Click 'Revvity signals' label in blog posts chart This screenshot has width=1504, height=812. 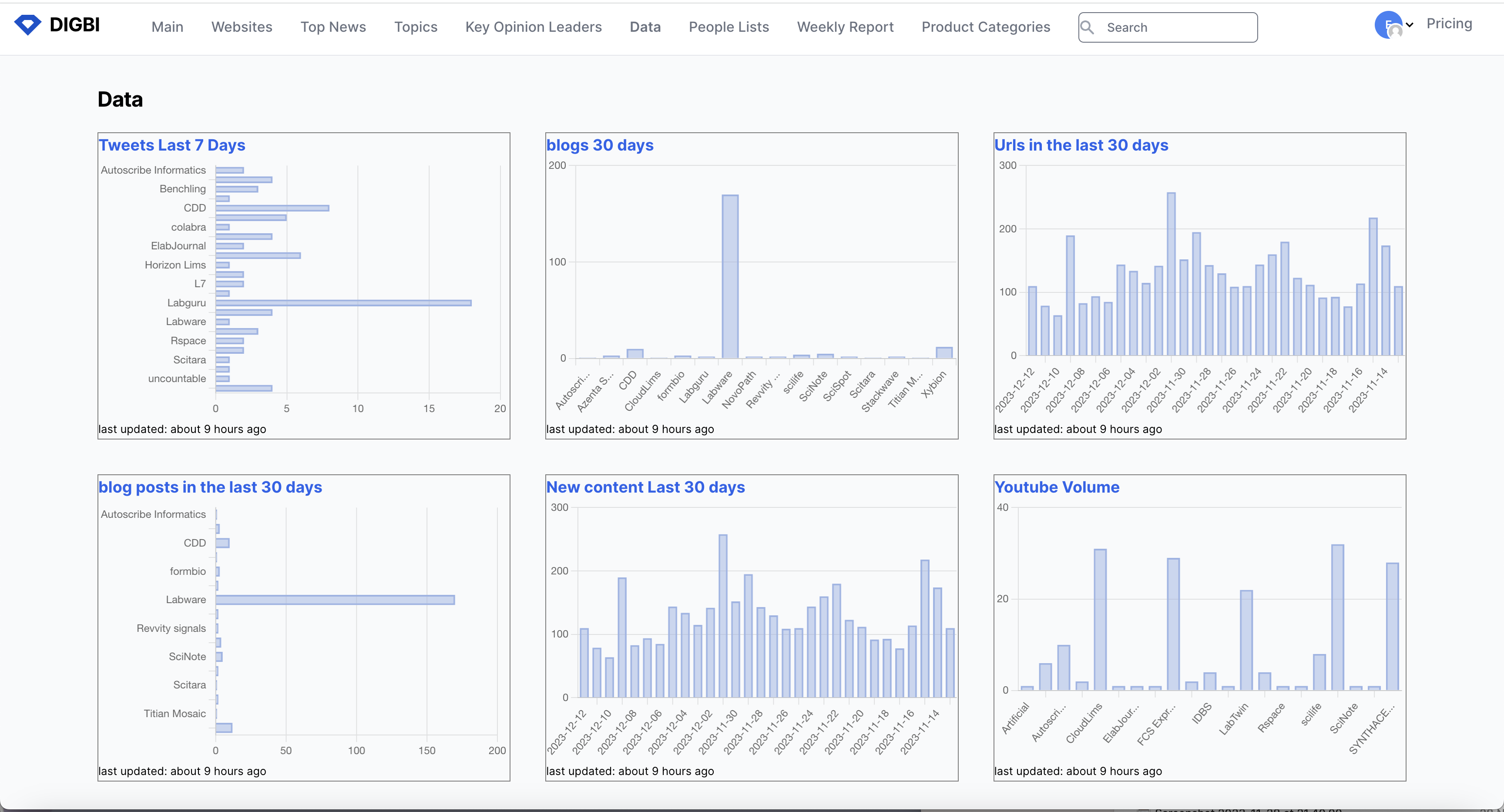(x=171, y=628)
